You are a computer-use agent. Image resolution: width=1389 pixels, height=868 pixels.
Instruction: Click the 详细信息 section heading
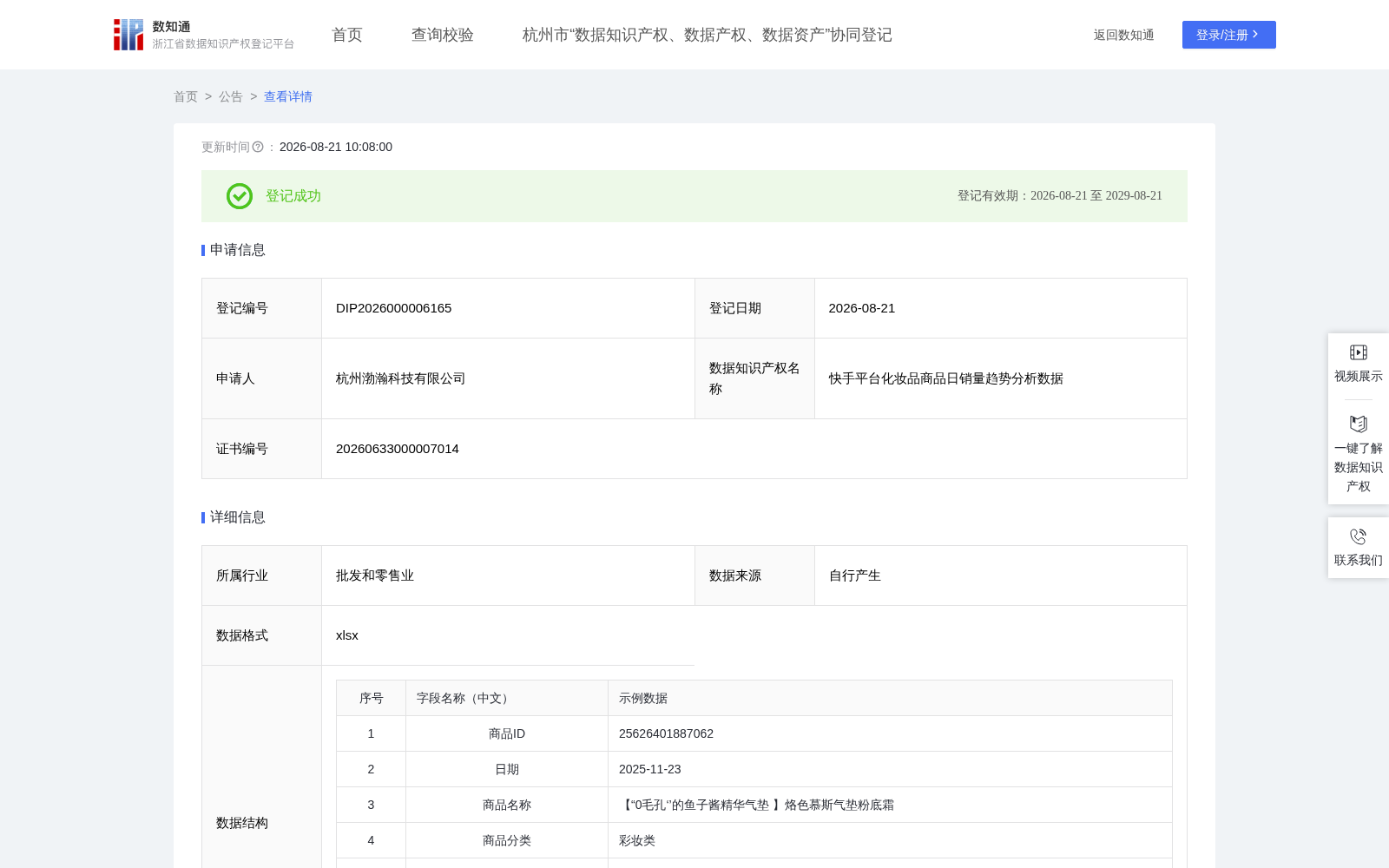[x=238, y=517]
